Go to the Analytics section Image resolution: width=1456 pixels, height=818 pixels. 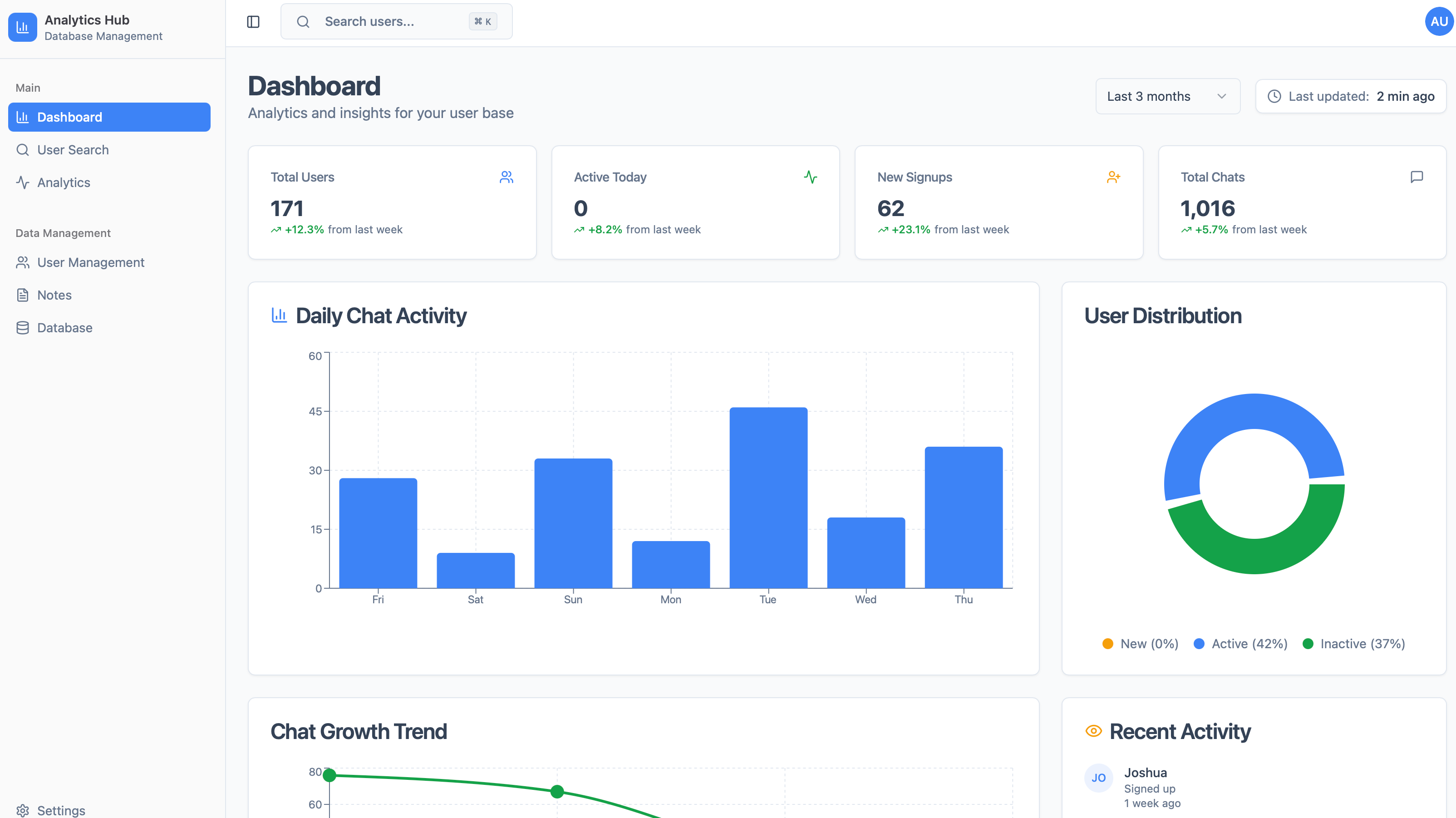tap(63, 182)
